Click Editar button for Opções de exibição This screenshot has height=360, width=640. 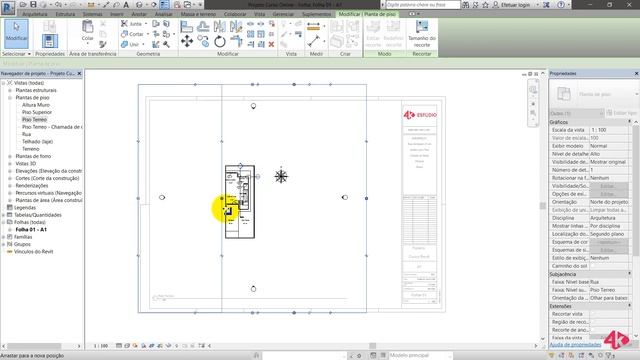[608, 194]
